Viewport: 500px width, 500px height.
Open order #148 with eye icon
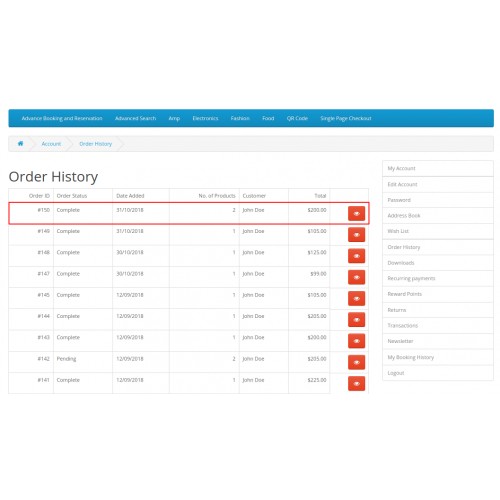pyautogui.click(x=356, y=256)
